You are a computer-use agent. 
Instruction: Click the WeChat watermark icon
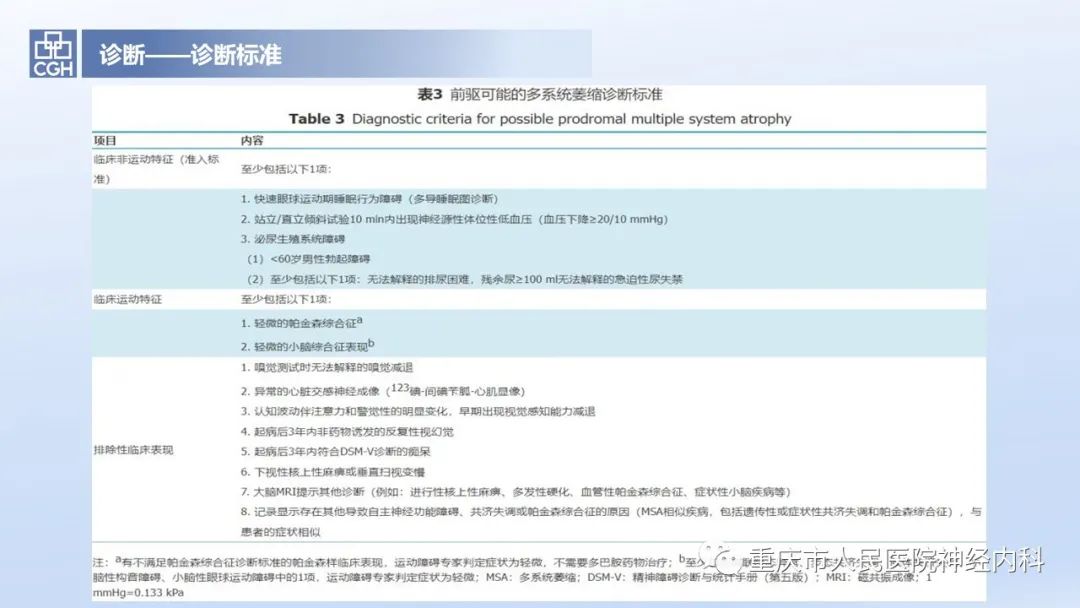[719, 562]
